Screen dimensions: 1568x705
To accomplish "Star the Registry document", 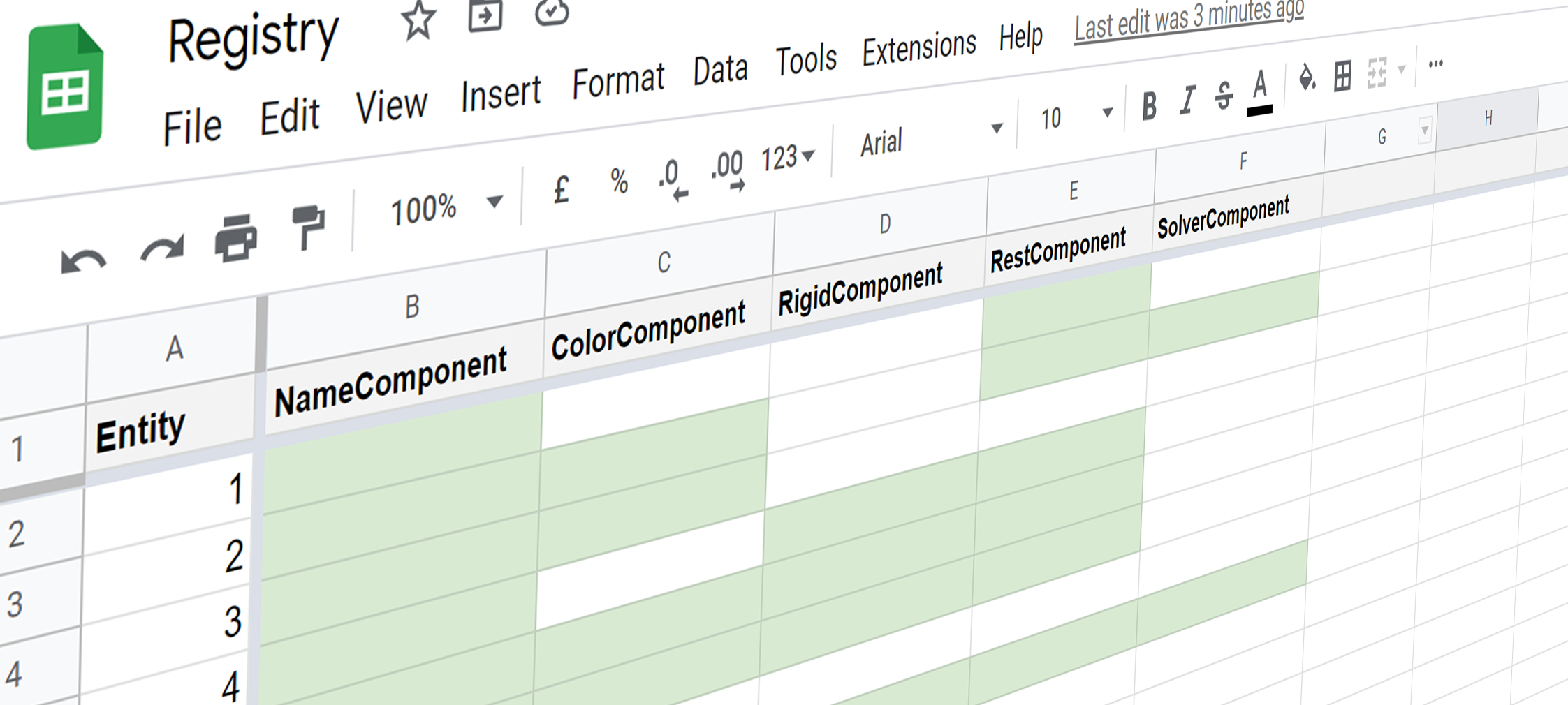I will click(418, 20).
